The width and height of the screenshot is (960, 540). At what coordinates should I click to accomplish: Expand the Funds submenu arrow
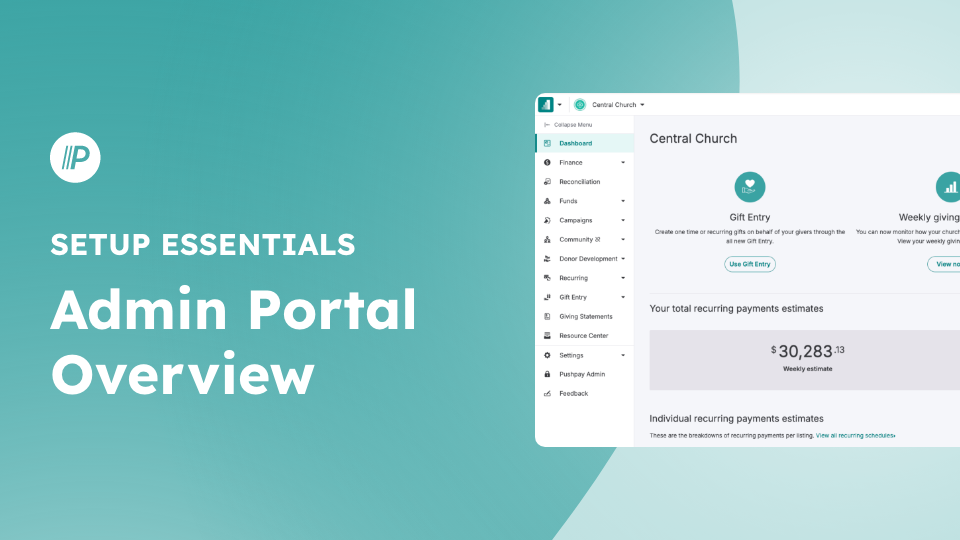[x=623, y=201]
